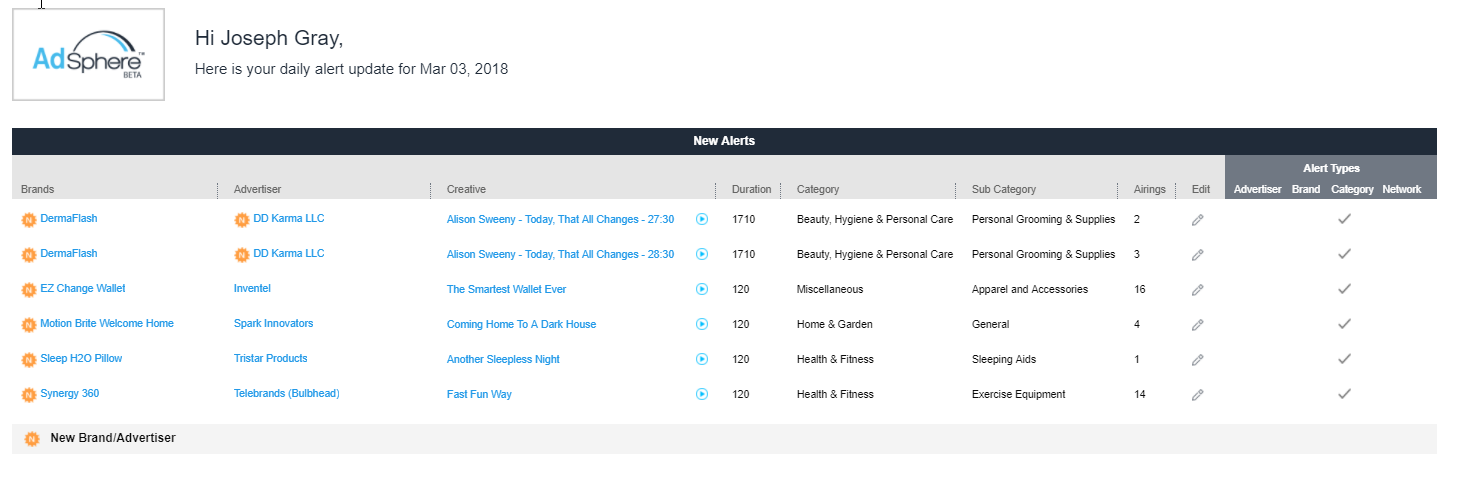Image resolution: width=1466 pixels, height=486 pixels.
Task: Edit the Motion Brite Welcome Home alert
Action: (x=1198, y=325)
